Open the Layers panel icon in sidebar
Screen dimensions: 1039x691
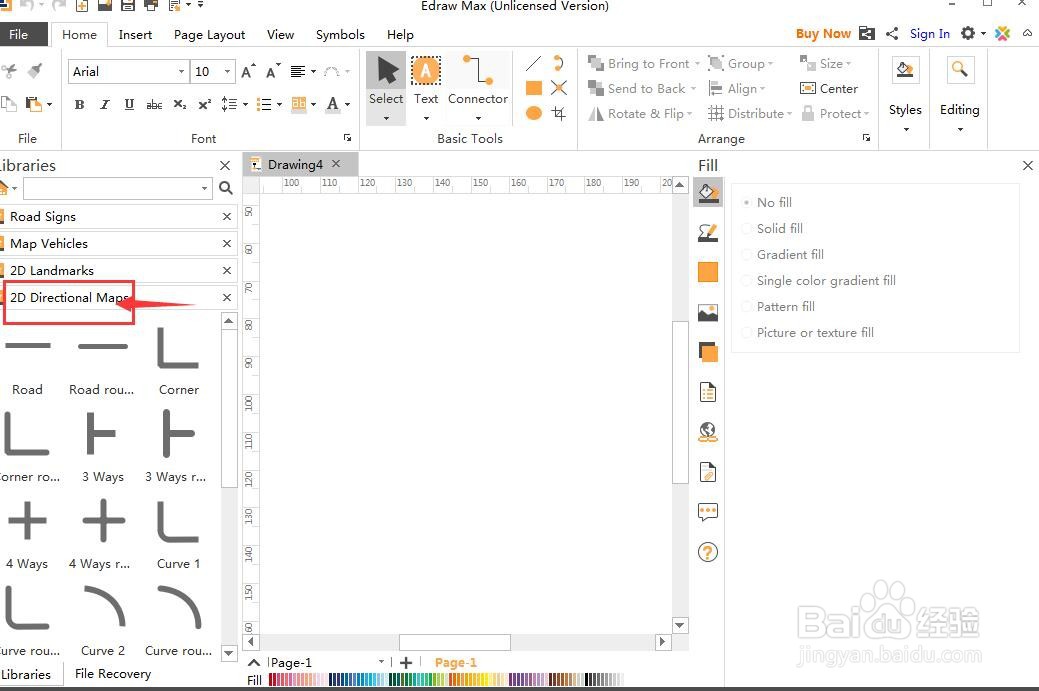coord(708,352)
